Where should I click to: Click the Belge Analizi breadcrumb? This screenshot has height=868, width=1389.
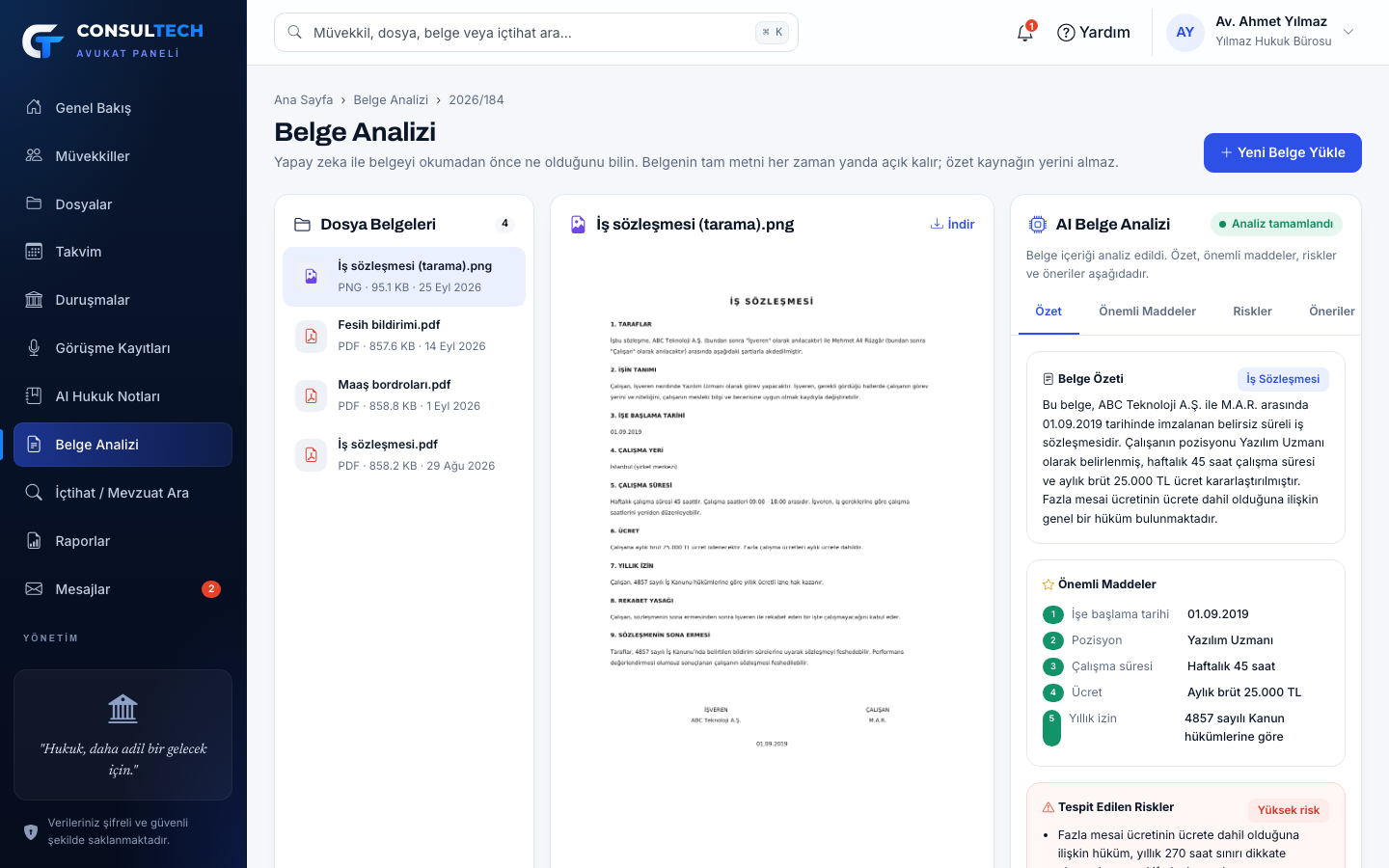tap(391, 100)
